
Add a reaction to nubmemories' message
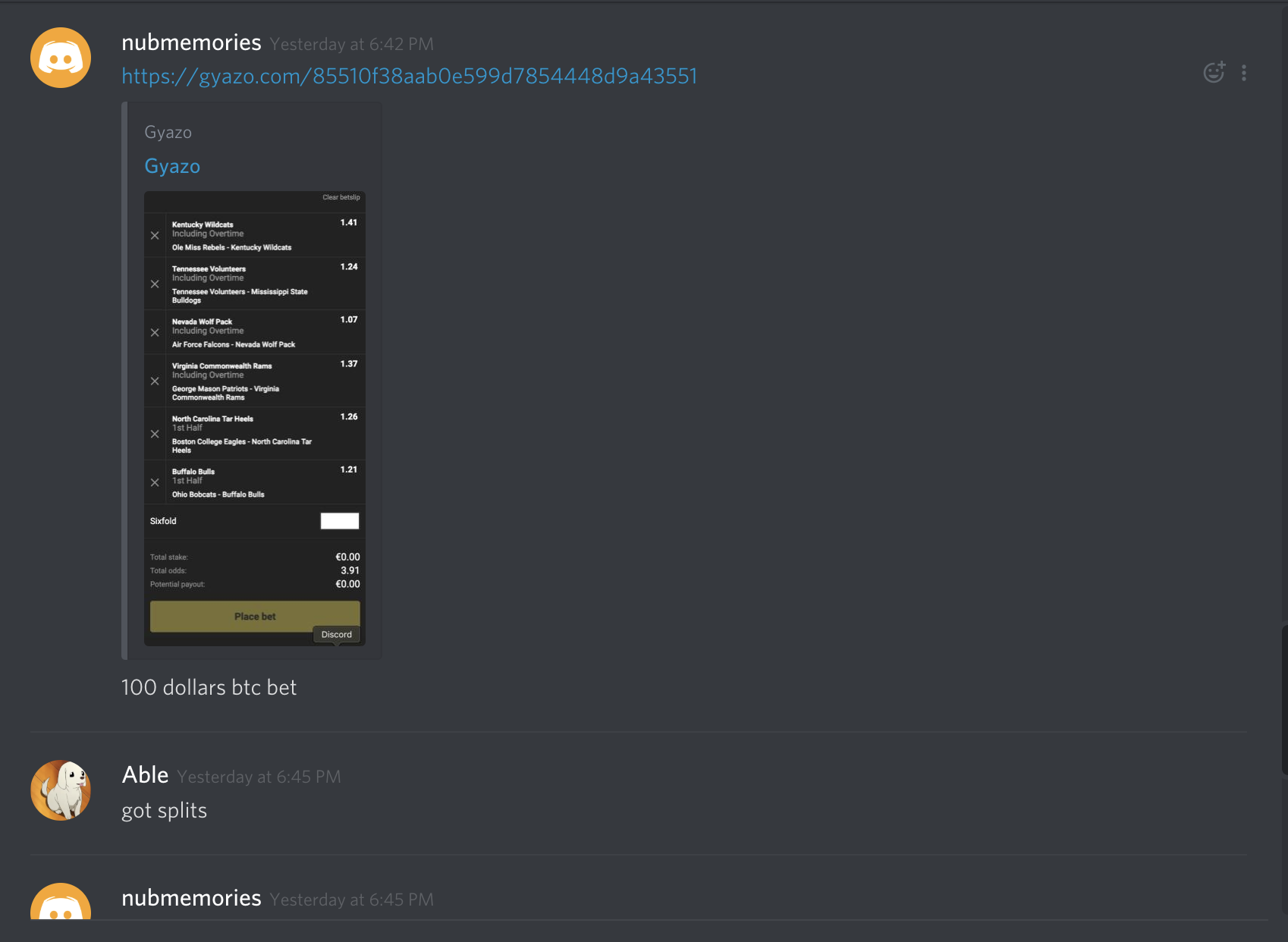(1214, 72)
